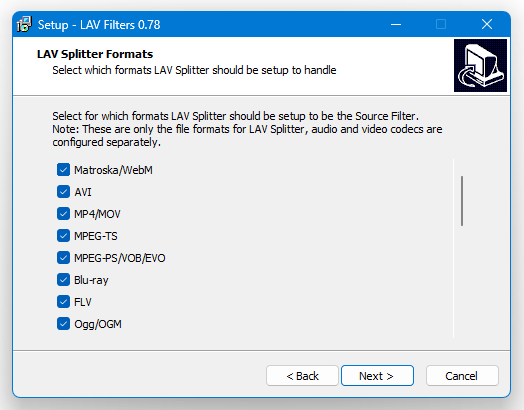This screenshot has width=524, height=410.
Task: Go to the next setup step
Action: click(x=377, y=376)
